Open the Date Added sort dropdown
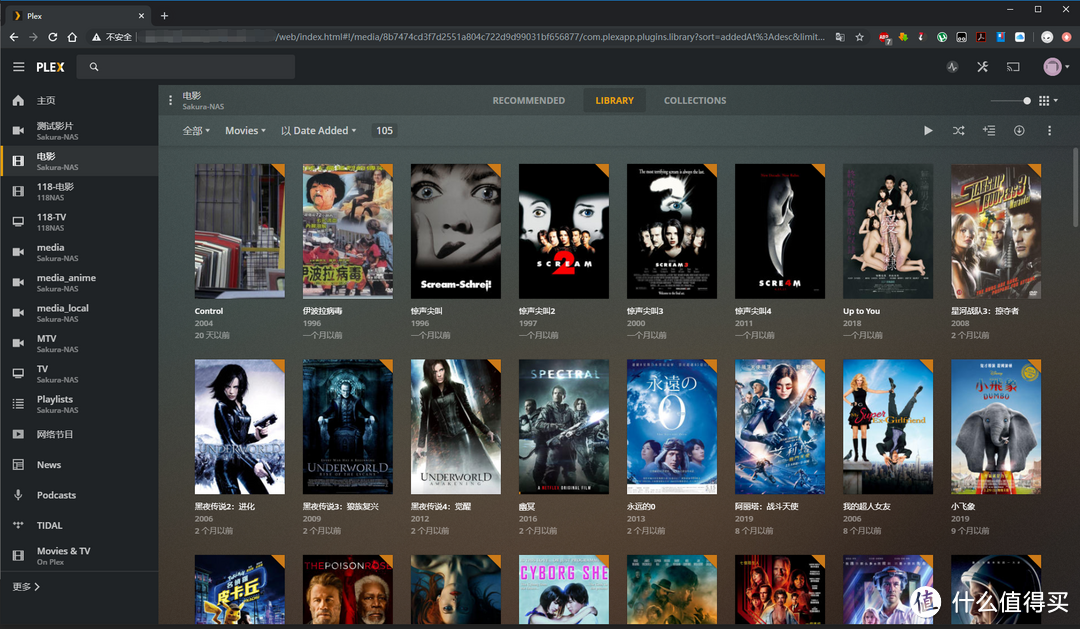The width and height of the screenshot is (1080, 629). pos(318,130)
